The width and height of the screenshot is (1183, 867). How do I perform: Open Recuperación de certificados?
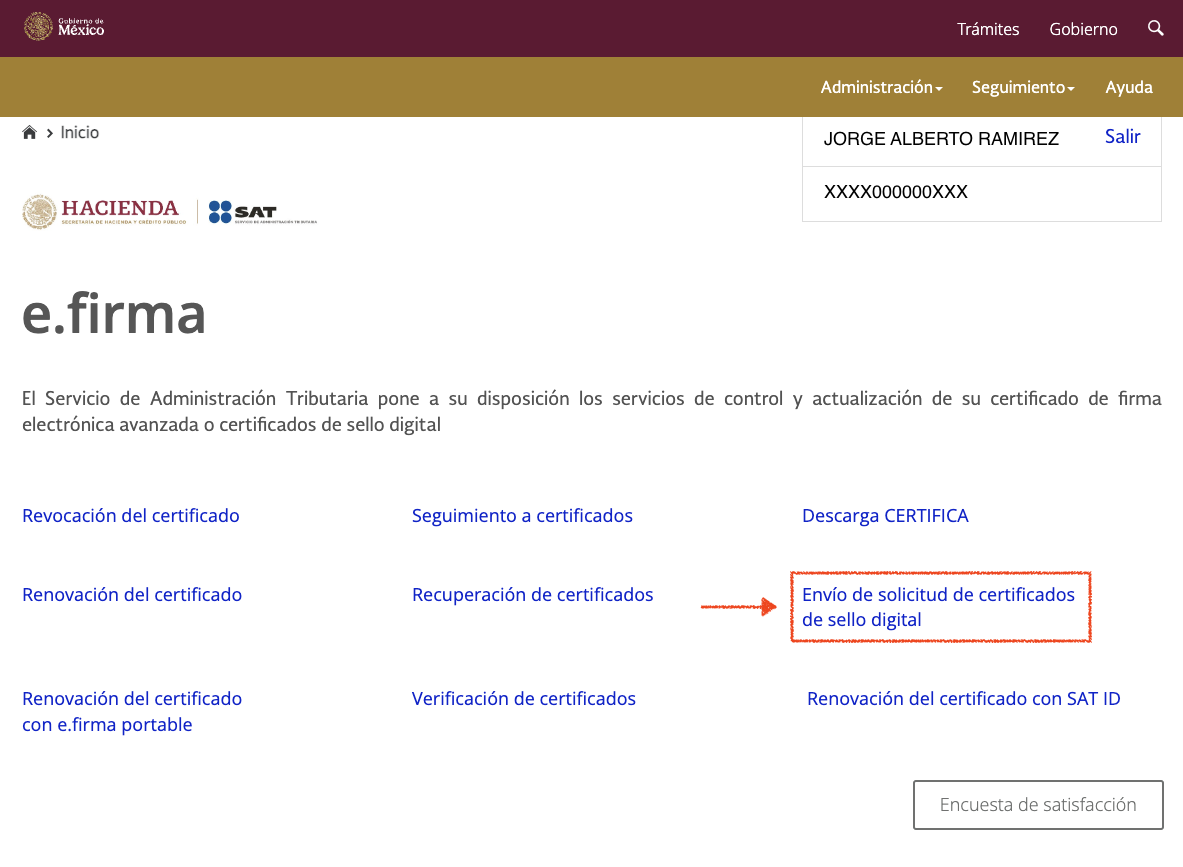532,595
